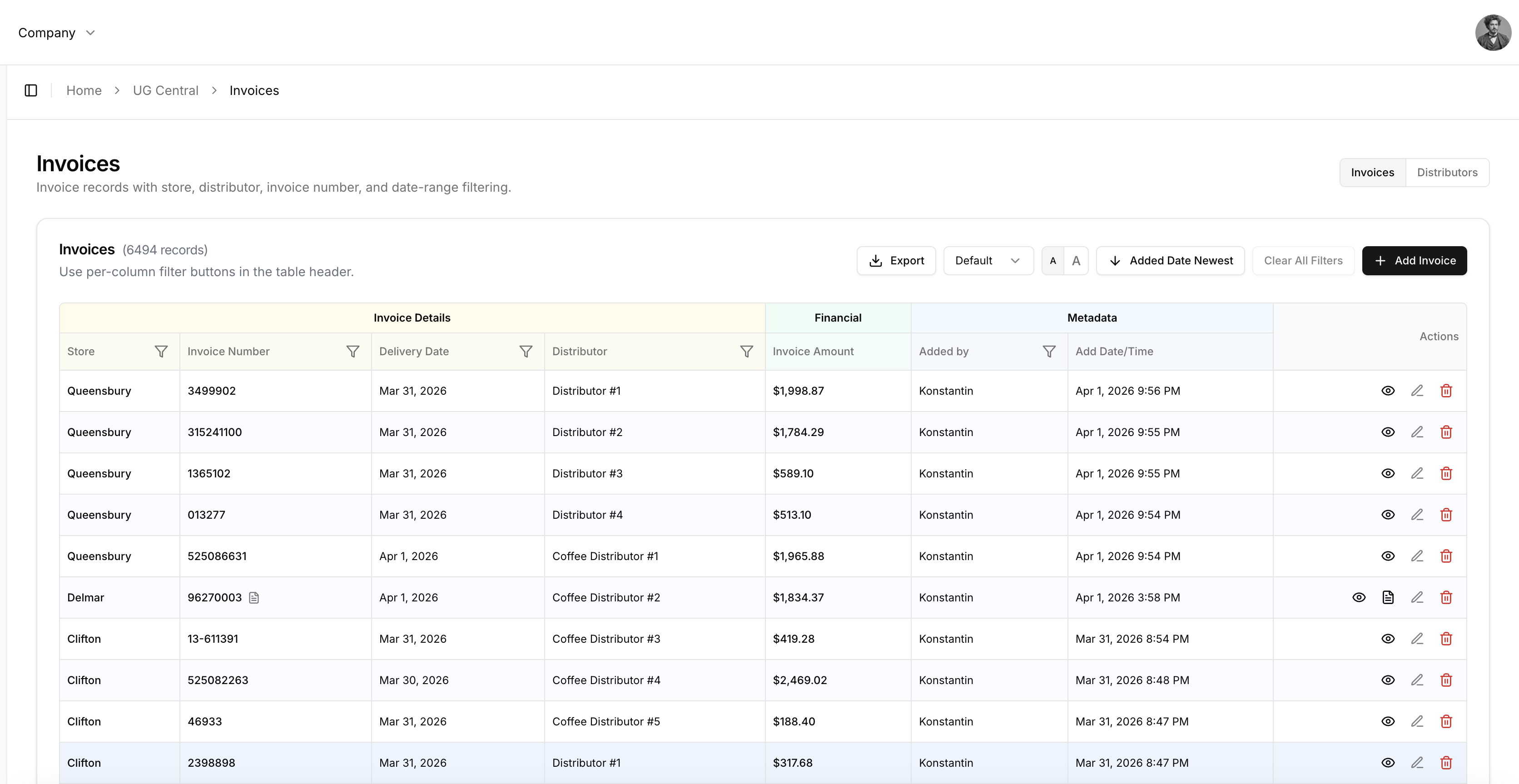Open the Store column filter
Screen dimensions: 1519x784
click(x=161, y=351)
